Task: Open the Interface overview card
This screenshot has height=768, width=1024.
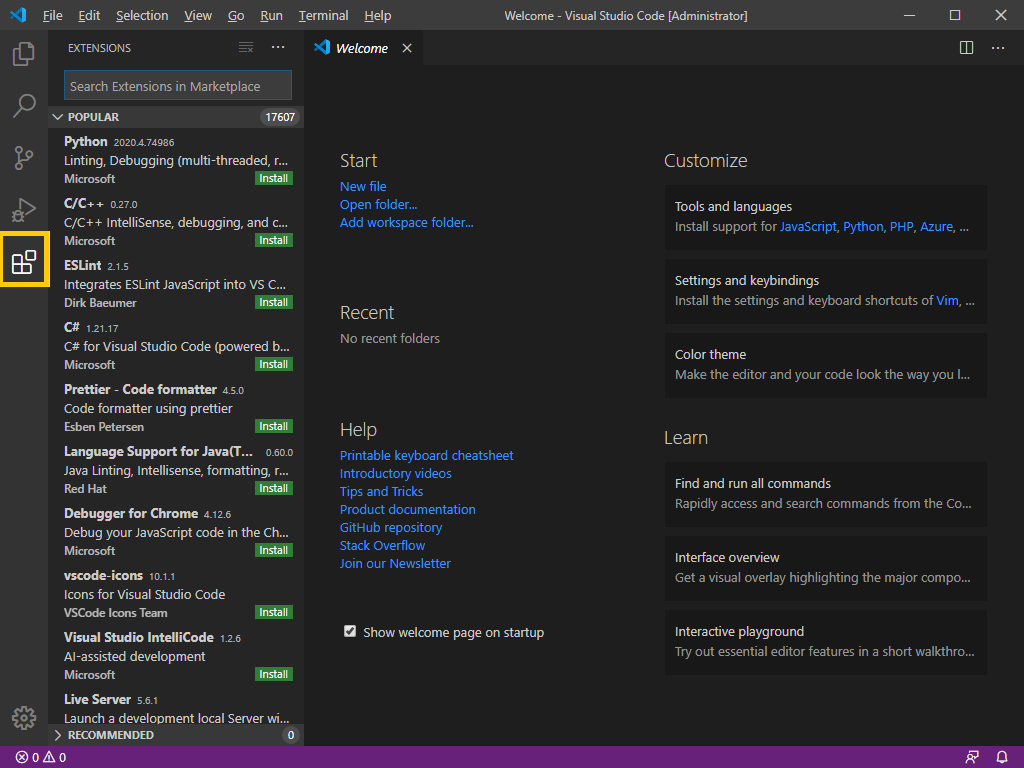Action: click(825, 568)
